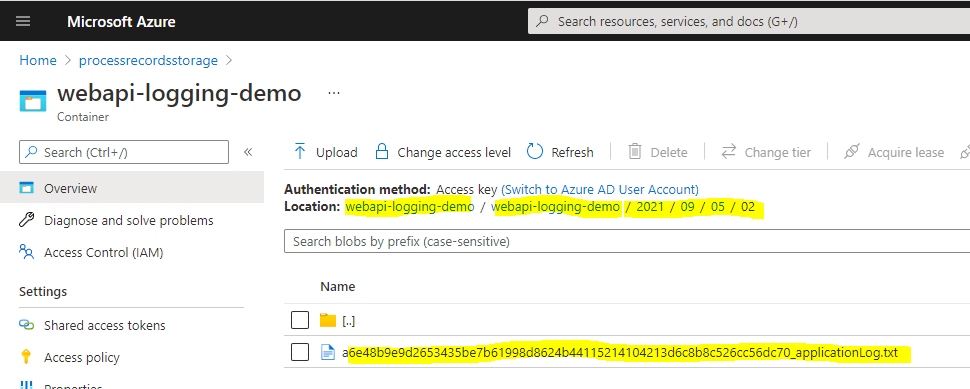Click the Acquire lease plug icon
Viewport: 970px width, 389px height.
[852, 152]
